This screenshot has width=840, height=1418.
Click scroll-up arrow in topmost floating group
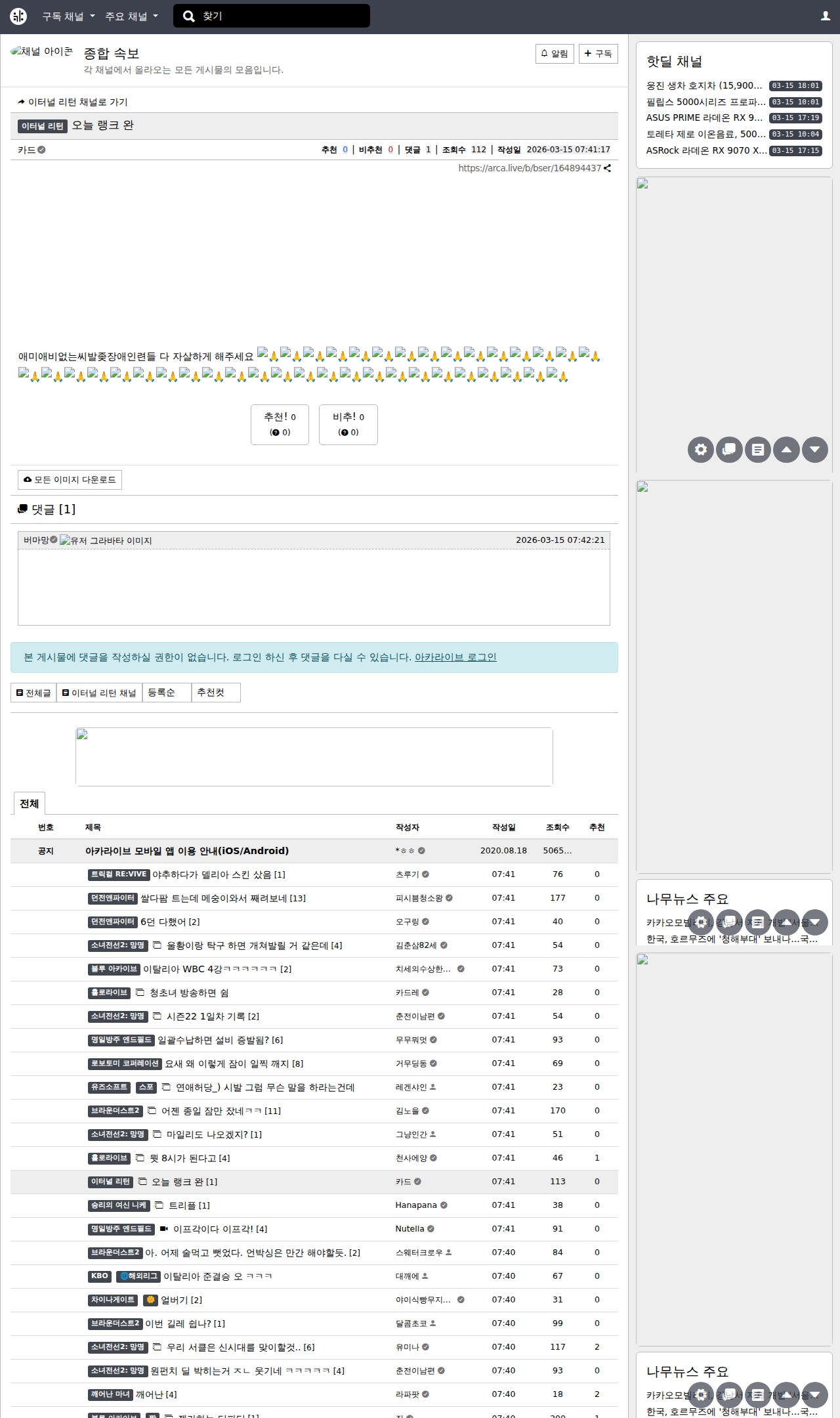click(786, 450)
